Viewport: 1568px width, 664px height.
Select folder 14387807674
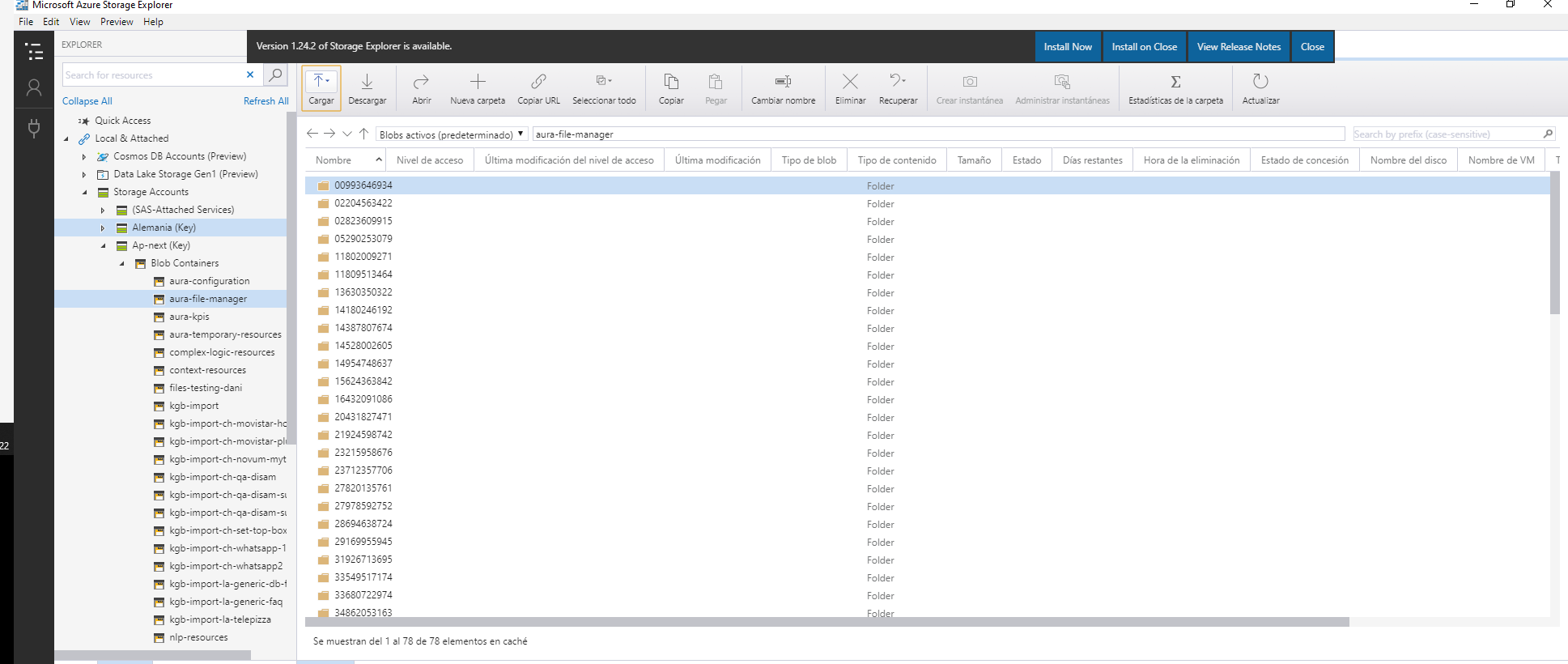[x=363, y=328]
